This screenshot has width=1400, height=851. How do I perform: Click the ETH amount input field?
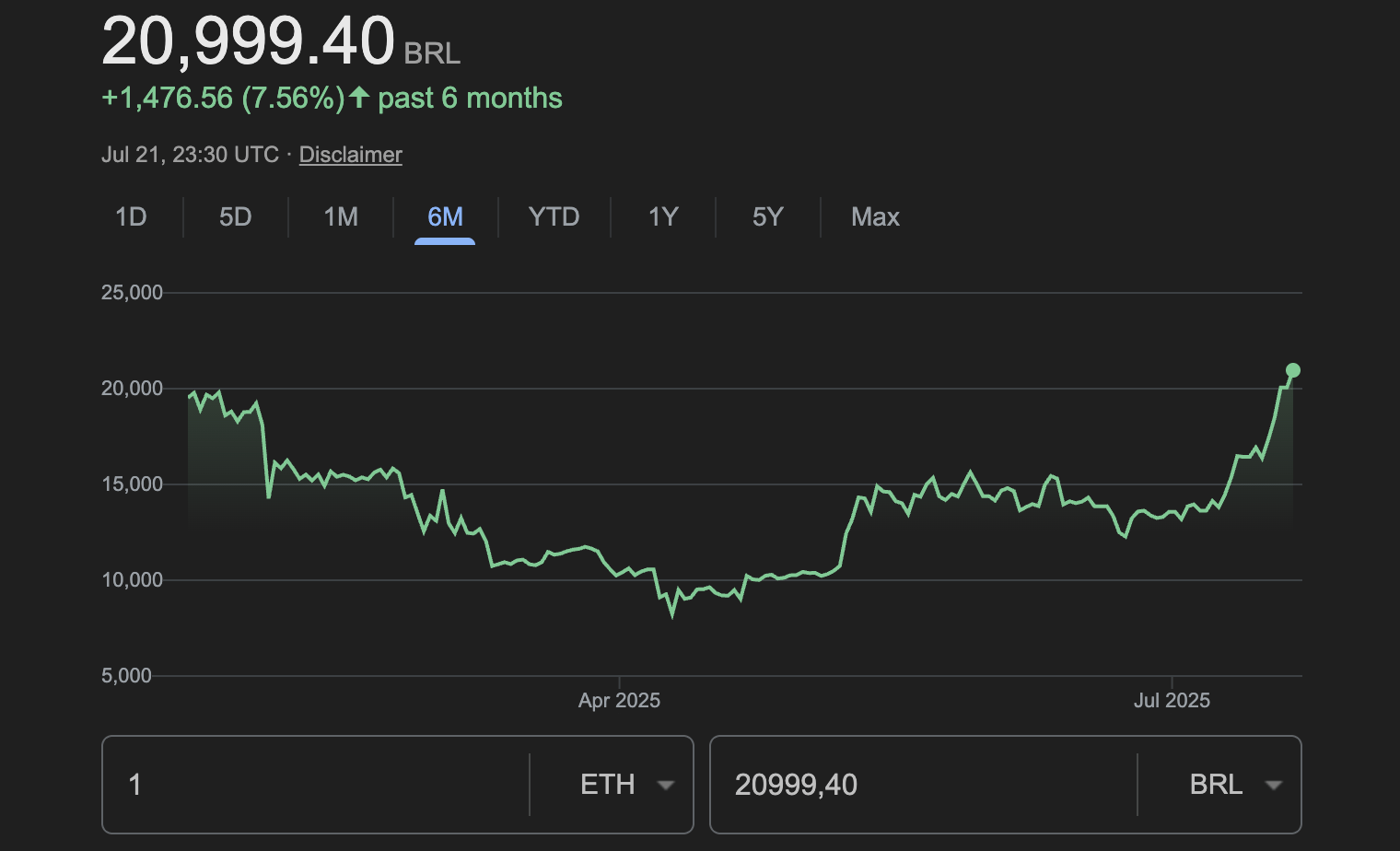(x=318, y=785)
